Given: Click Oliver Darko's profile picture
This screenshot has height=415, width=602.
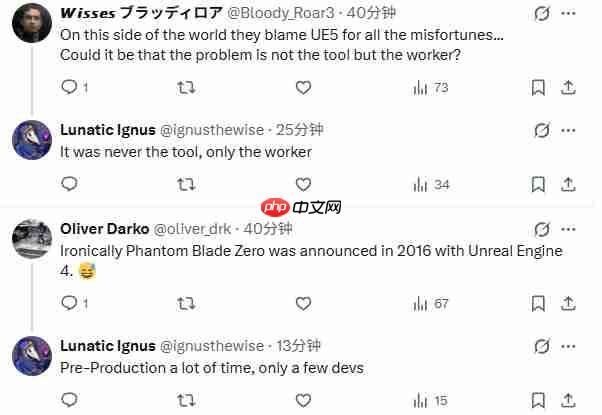Looking at the screenshot, I should point(31,240).
